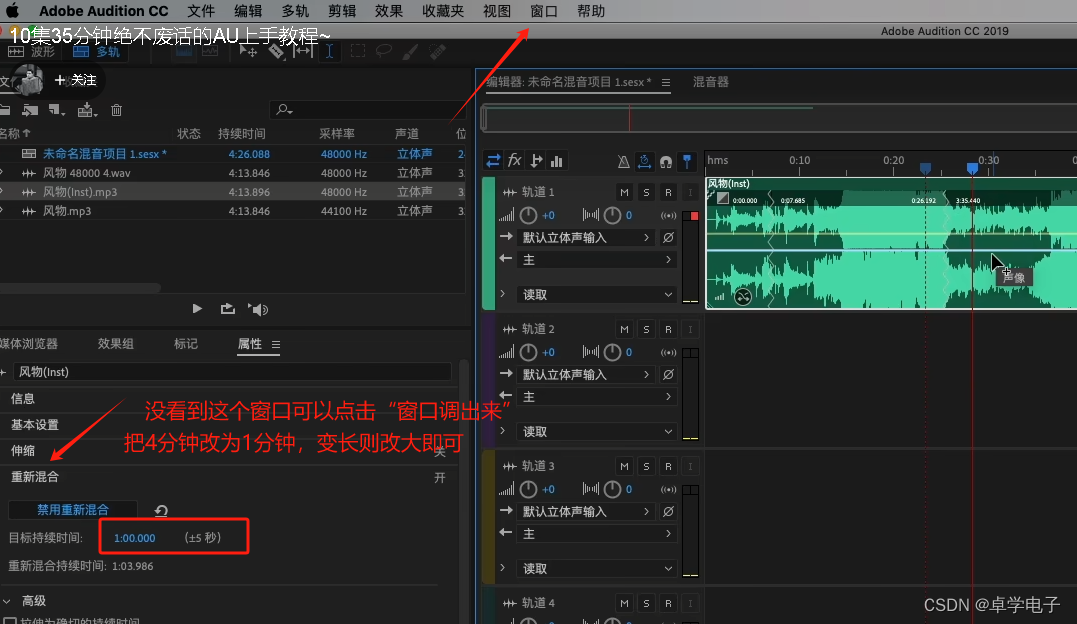This screenshot has height=624, width=1077.
Task: Expand automation lanes arrow on 轨道 3
Action: (x=502, y=568)
